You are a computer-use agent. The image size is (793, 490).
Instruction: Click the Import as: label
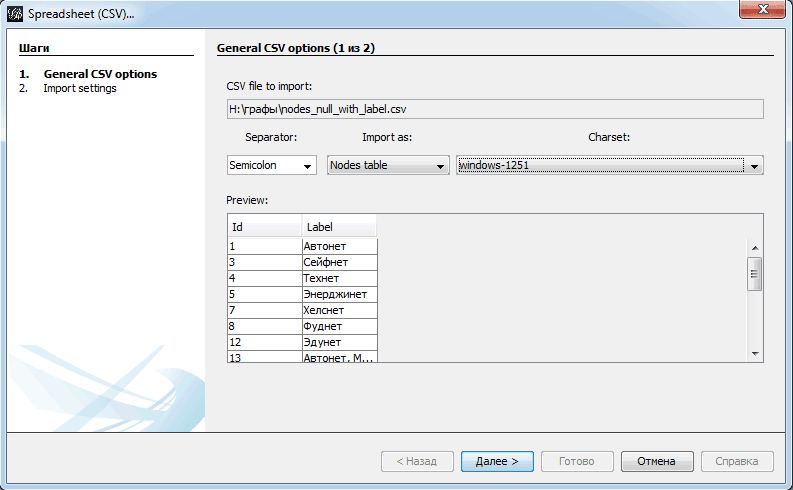387,137
